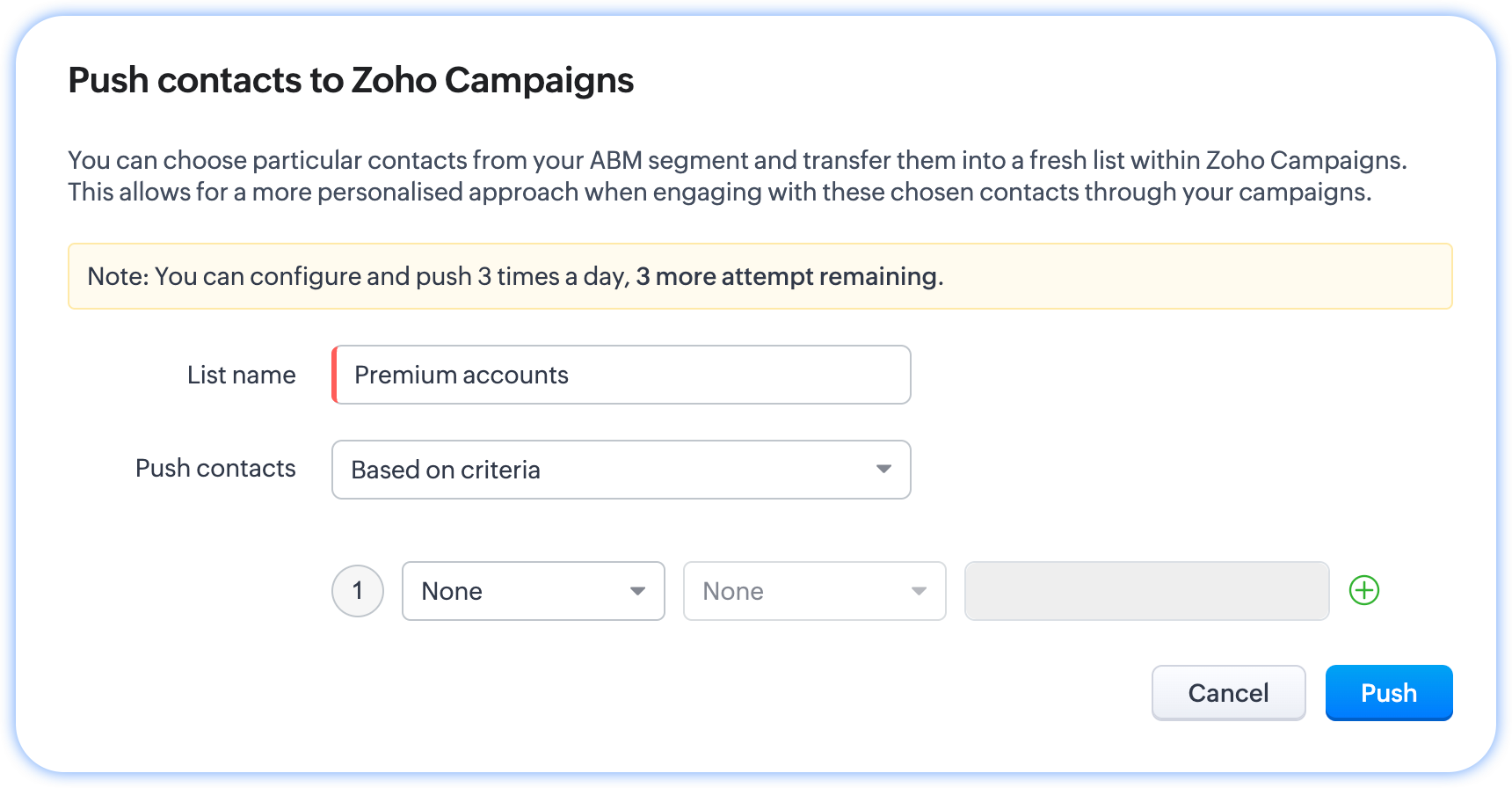The width and height of the screenshot is (1512, 788).
Task: Click the 'List name' label
Action: [241, 375]
